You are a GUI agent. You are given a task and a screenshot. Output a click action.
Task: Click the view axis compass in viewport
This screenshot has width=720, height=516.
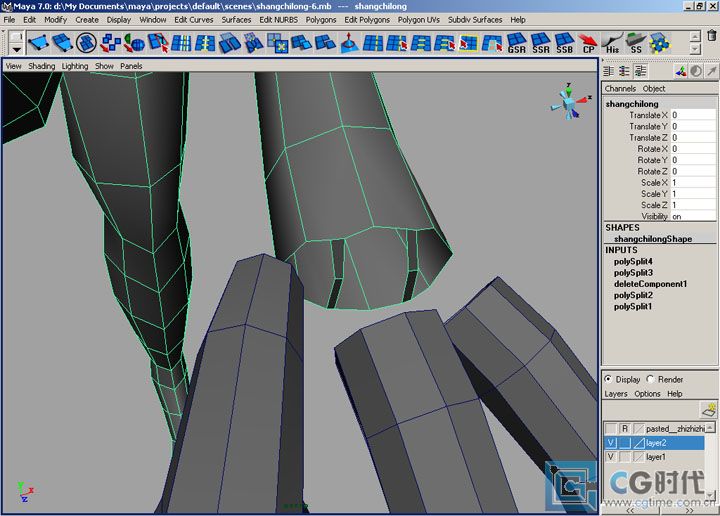coord(570,101)
